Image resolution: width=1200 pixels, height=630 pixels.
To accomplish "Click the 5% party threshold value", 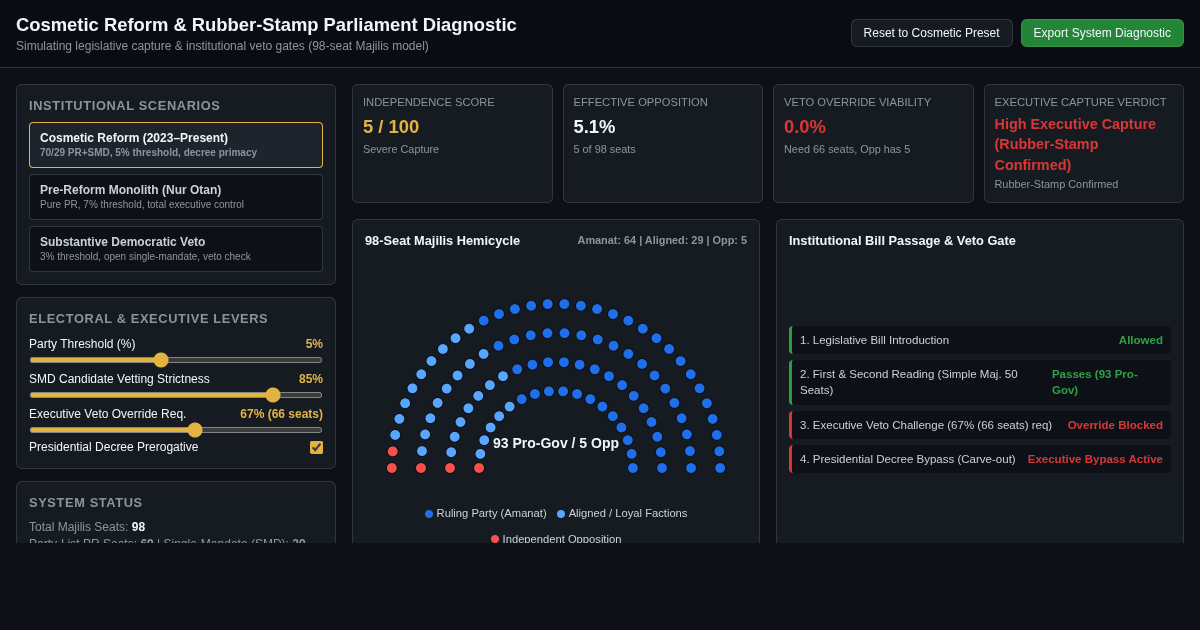I will (x=314, y=344).
